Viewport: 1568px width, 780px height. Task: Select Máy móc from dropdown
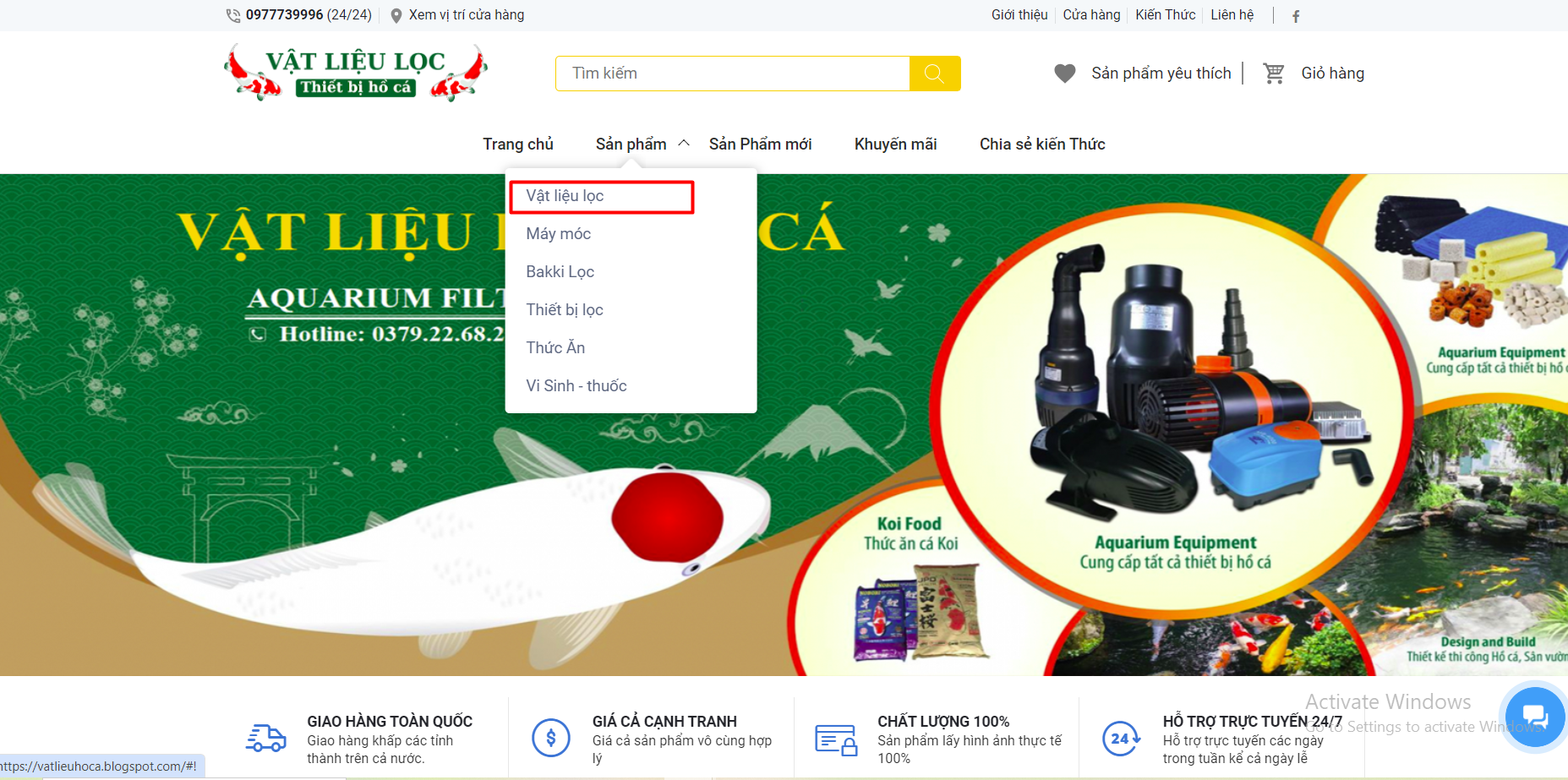(x=558, y=234)
